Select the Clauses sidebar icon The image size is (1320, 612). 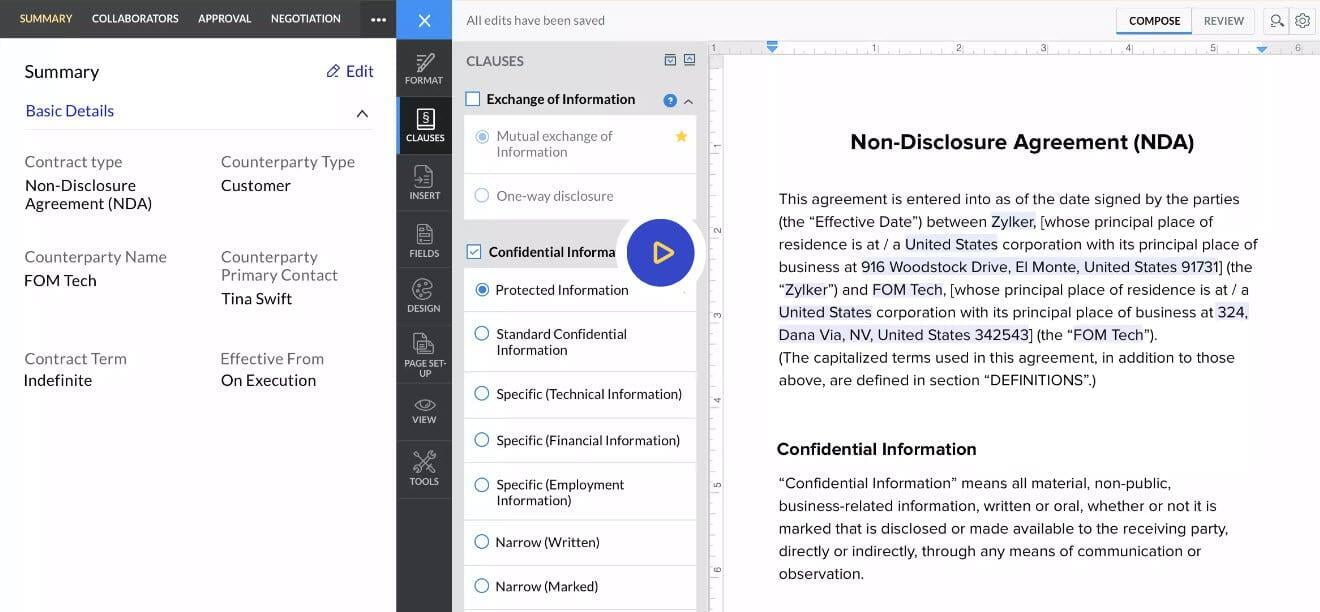point(424,125)
